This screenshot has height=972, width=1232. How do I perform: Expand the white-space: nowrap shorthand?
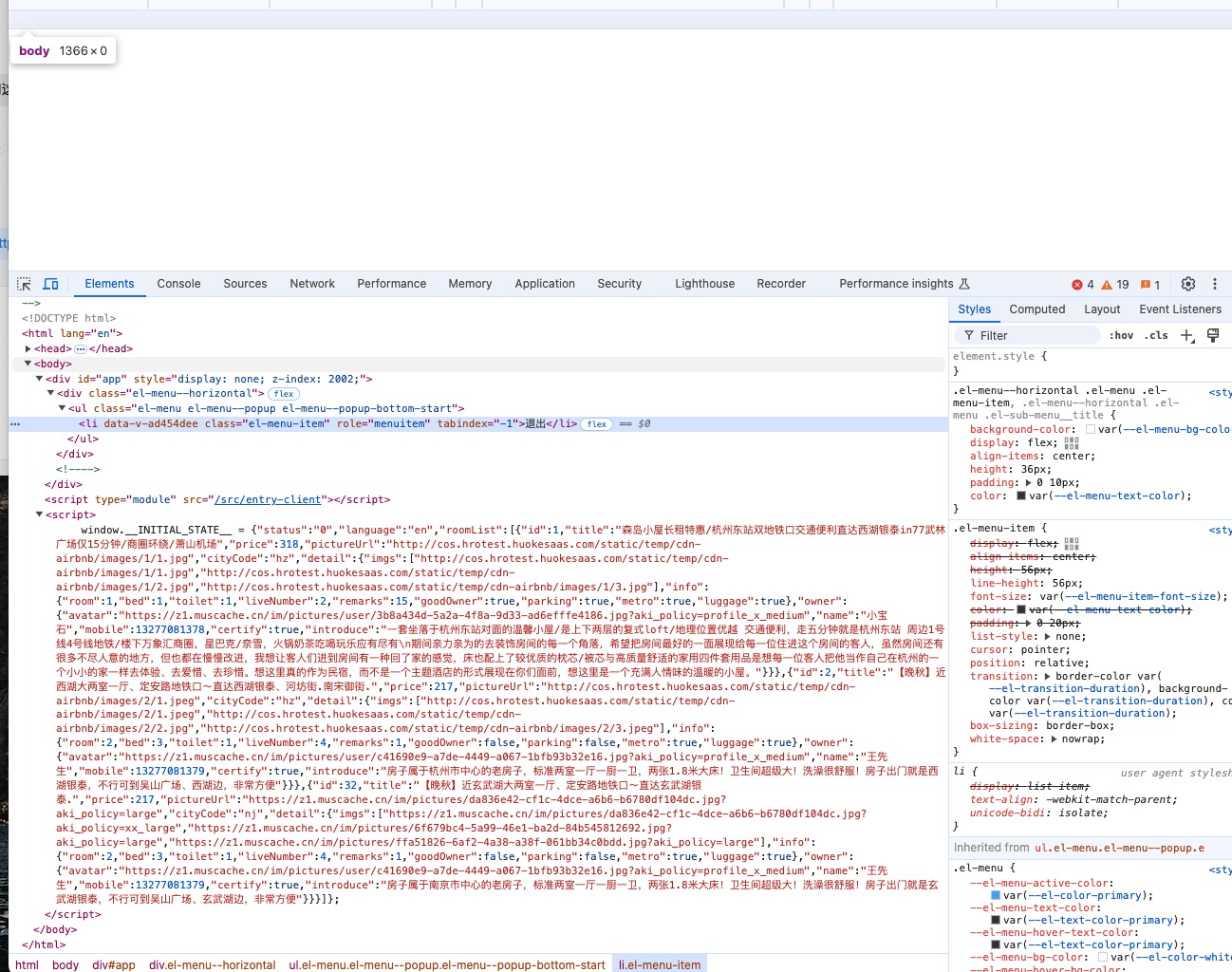[x=1055, y=738]
